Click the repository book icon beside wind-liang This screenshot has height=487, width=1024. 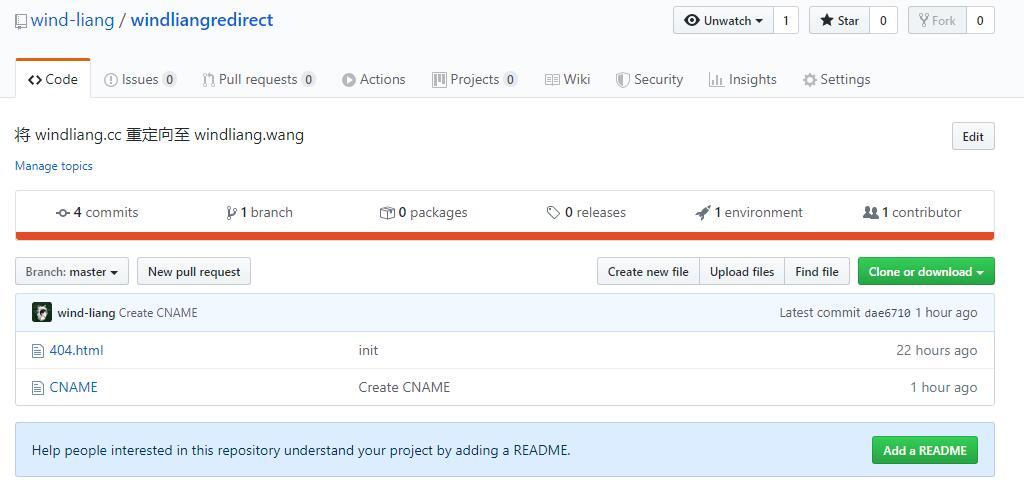coord(21,21)
